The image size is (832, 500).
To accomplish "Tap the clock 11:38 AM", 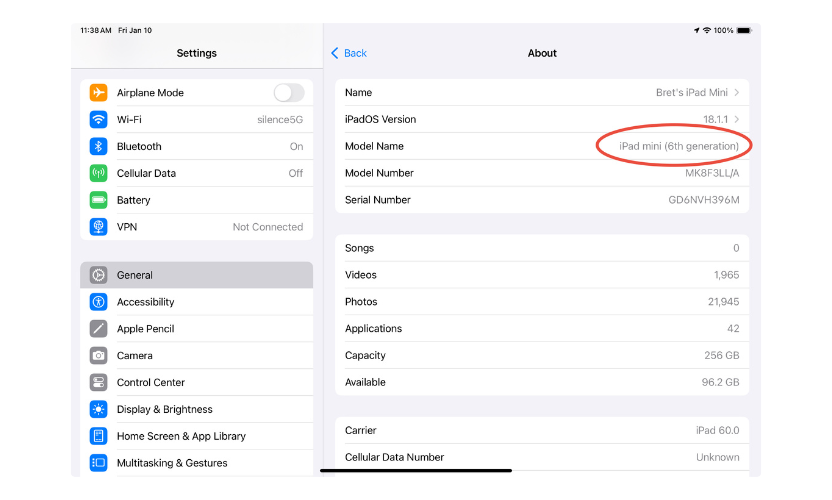I will click(96, 30).
